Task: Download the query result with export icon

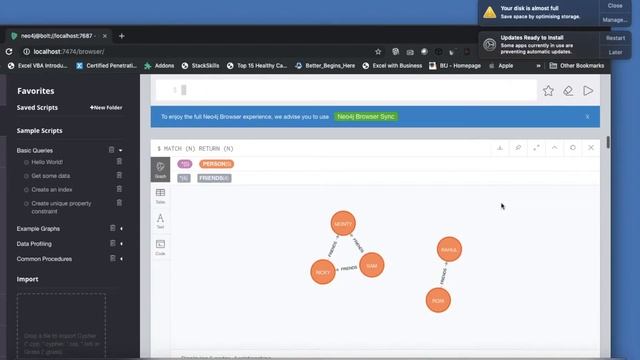Action: pyautogui.click(x=500, y=148)
